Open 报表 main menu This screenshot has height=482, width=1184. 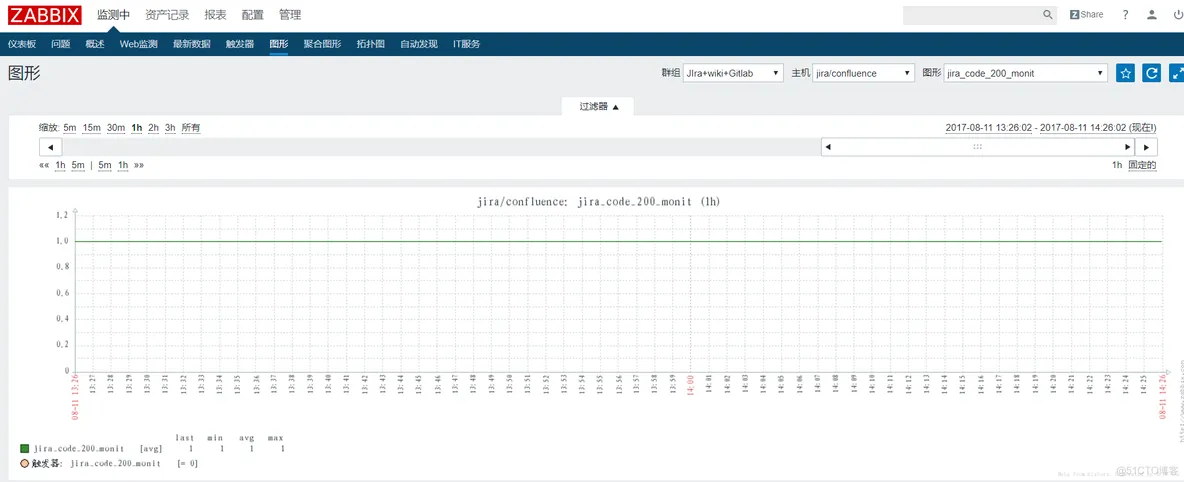coord(215,15)
